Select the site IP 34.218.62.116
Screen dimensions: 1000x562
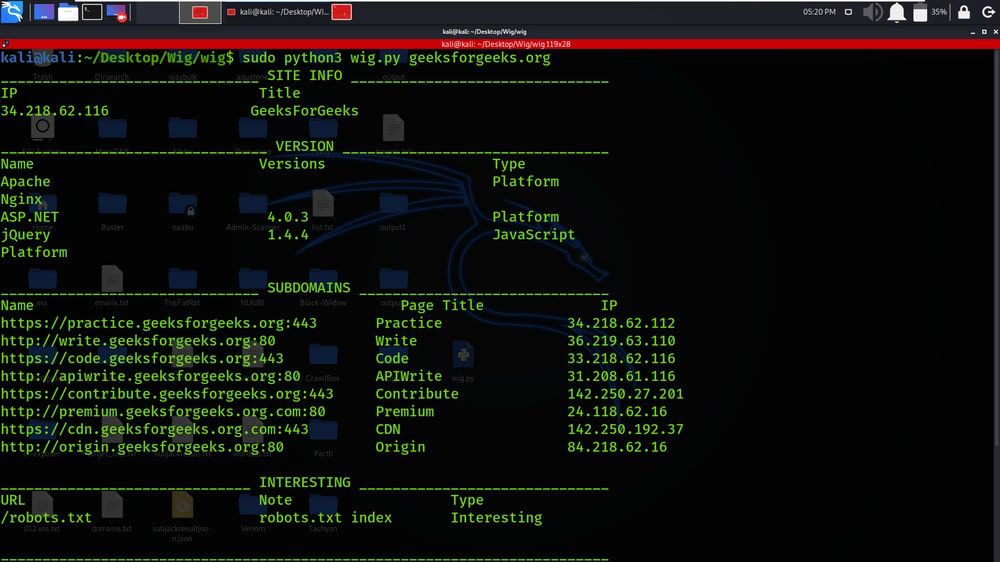point(55,111)
